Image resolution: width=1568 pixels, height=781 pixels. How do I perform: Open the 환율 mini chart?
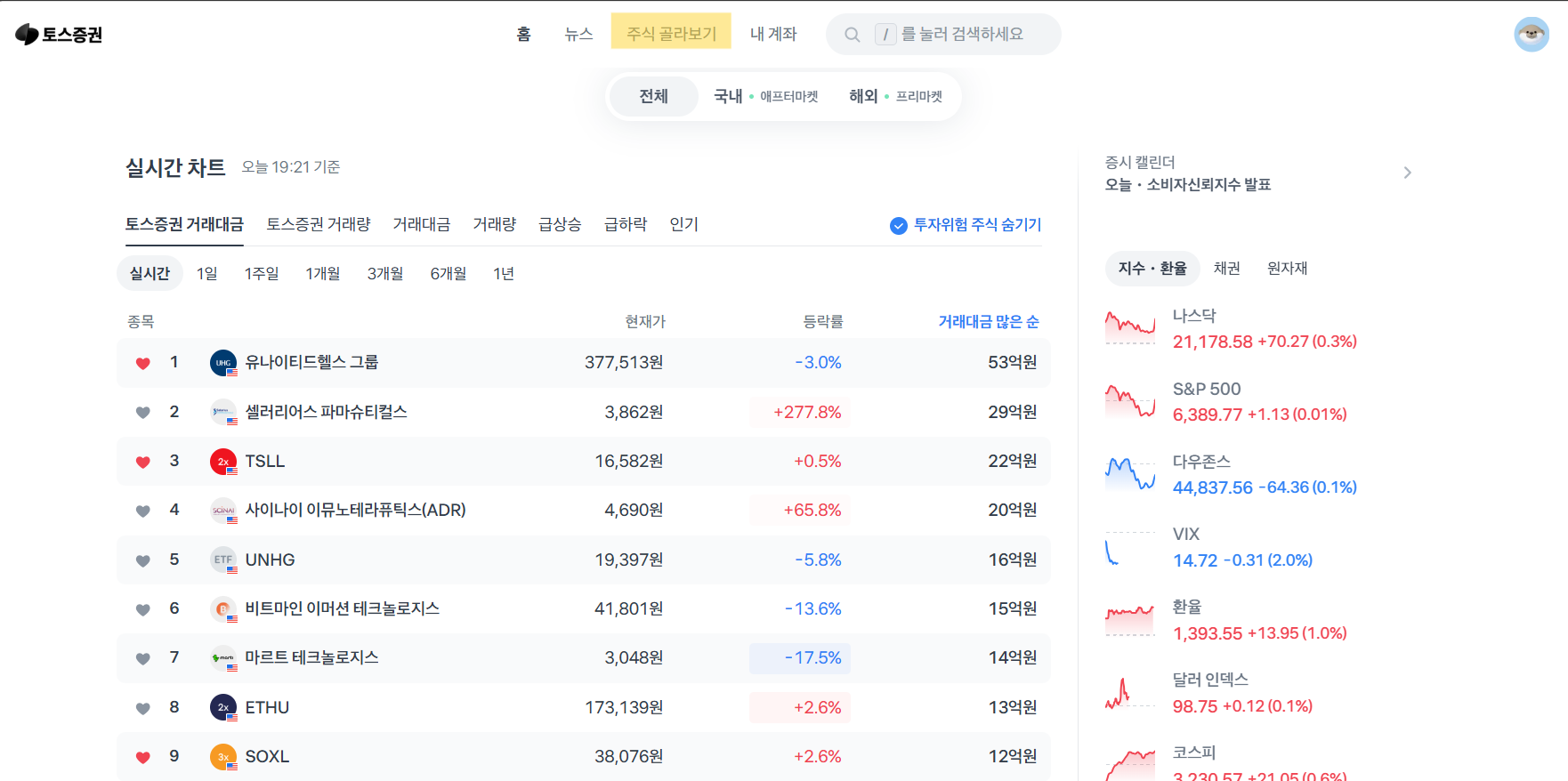tap(1130, 620)
